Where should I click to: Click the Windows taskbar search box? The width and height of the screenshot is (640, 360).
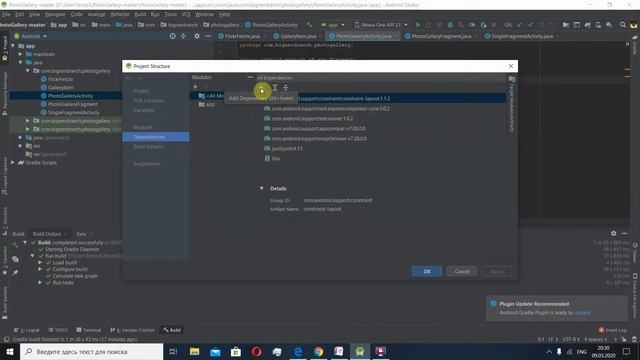(91, 351)
